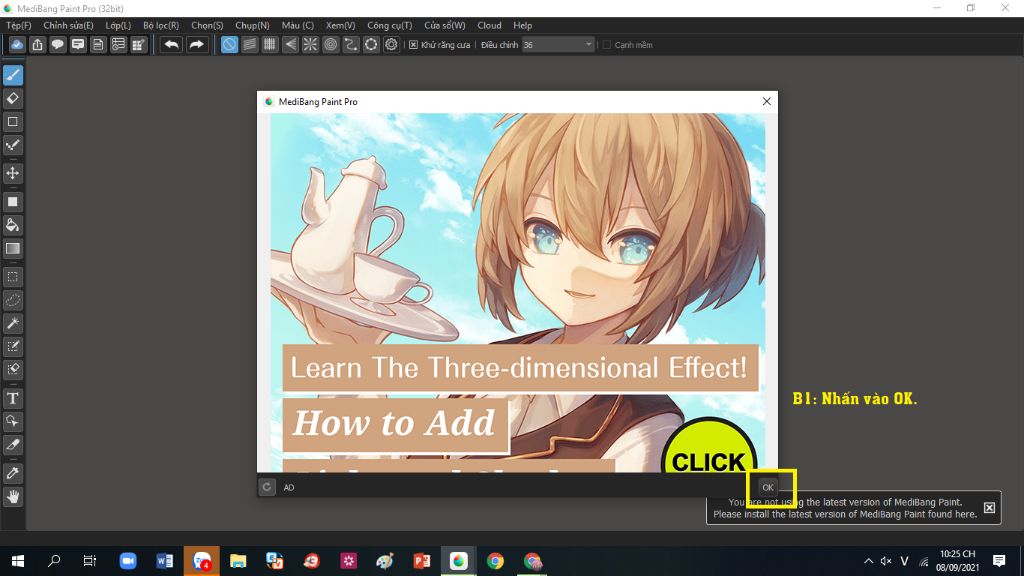Image resolution: width=1024 pixels, height=576 pixels.
Task: Open the Cloud menu
Action: click(489, 25)
